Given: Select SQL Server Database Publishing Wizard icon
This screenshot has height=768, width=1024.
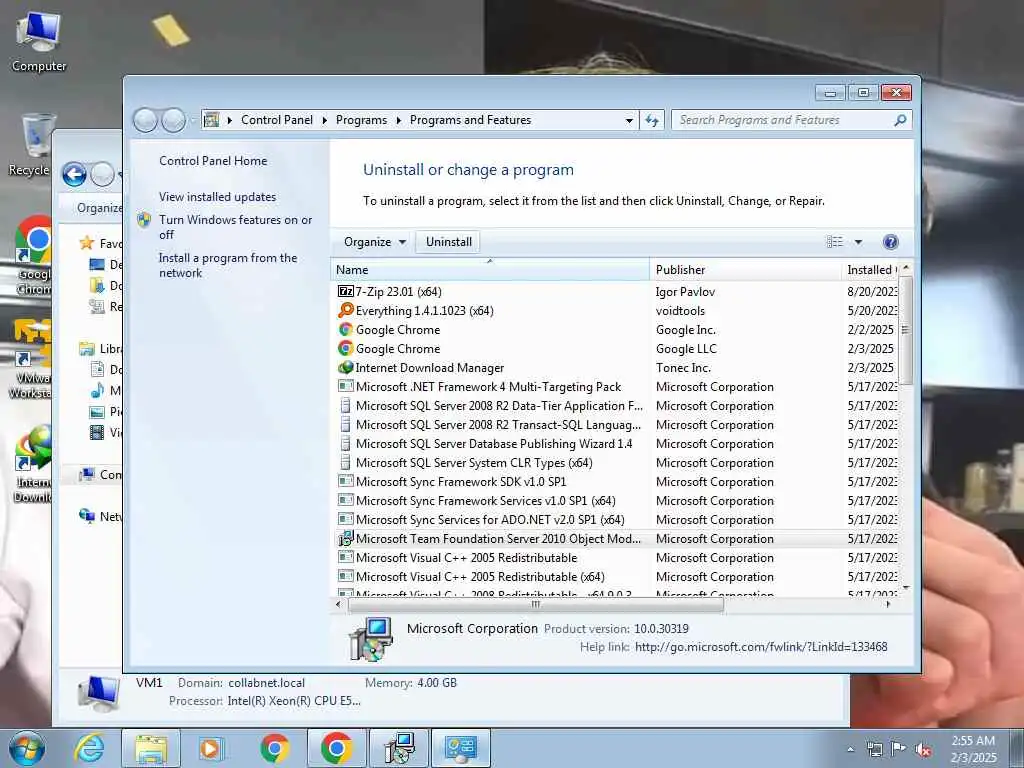Looking at the screenshot, I should pos(345,443).
